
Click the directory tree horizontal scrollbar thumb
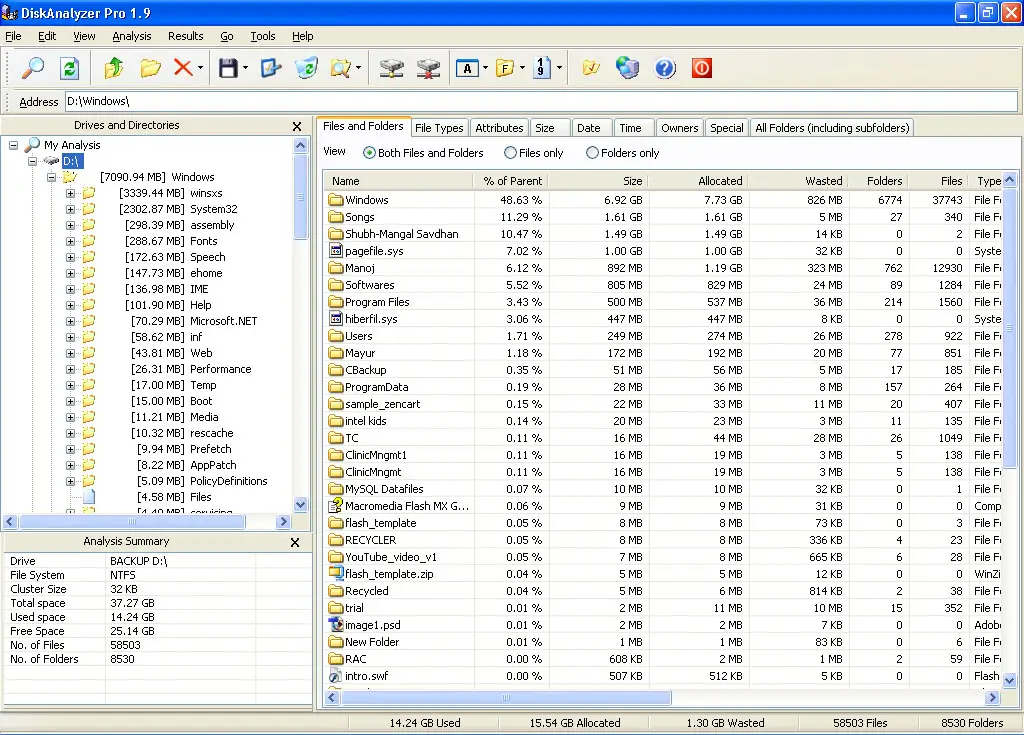click(133, 521)
